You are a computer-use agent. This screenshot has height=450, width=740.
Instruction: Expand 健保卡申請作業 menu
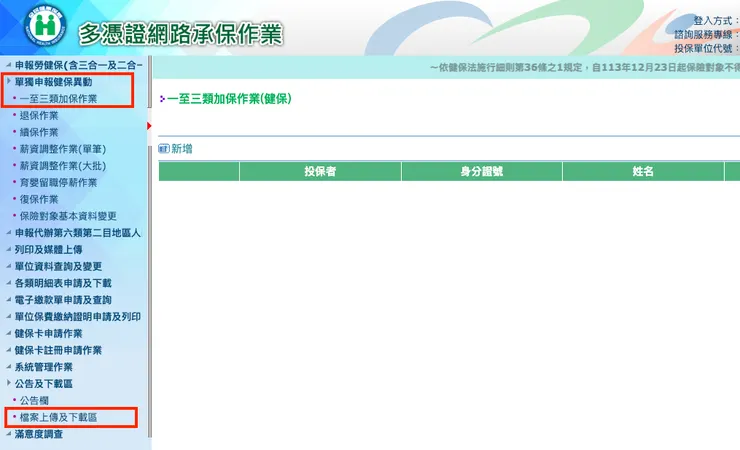(48, 333)
